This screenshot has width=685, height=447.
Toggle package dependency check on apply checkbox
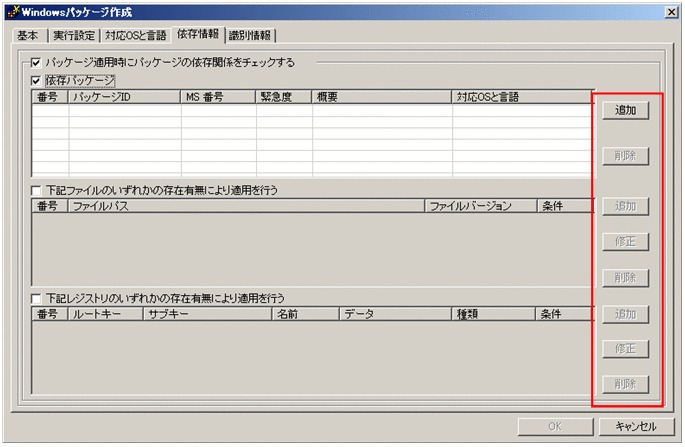coord(36,63)
